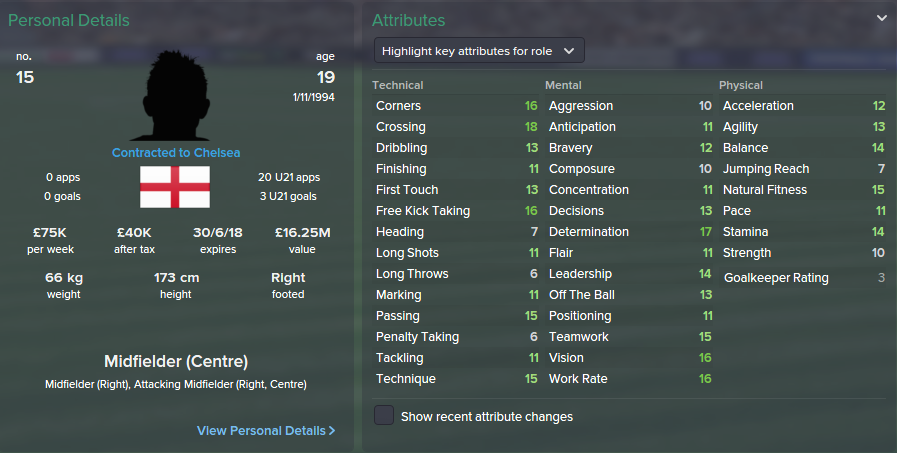The width and height of the screenshot is (897, 453).
Task: Click the arrow next to View Personal Details
Action: pyautogui.click(x=332, y=431)
